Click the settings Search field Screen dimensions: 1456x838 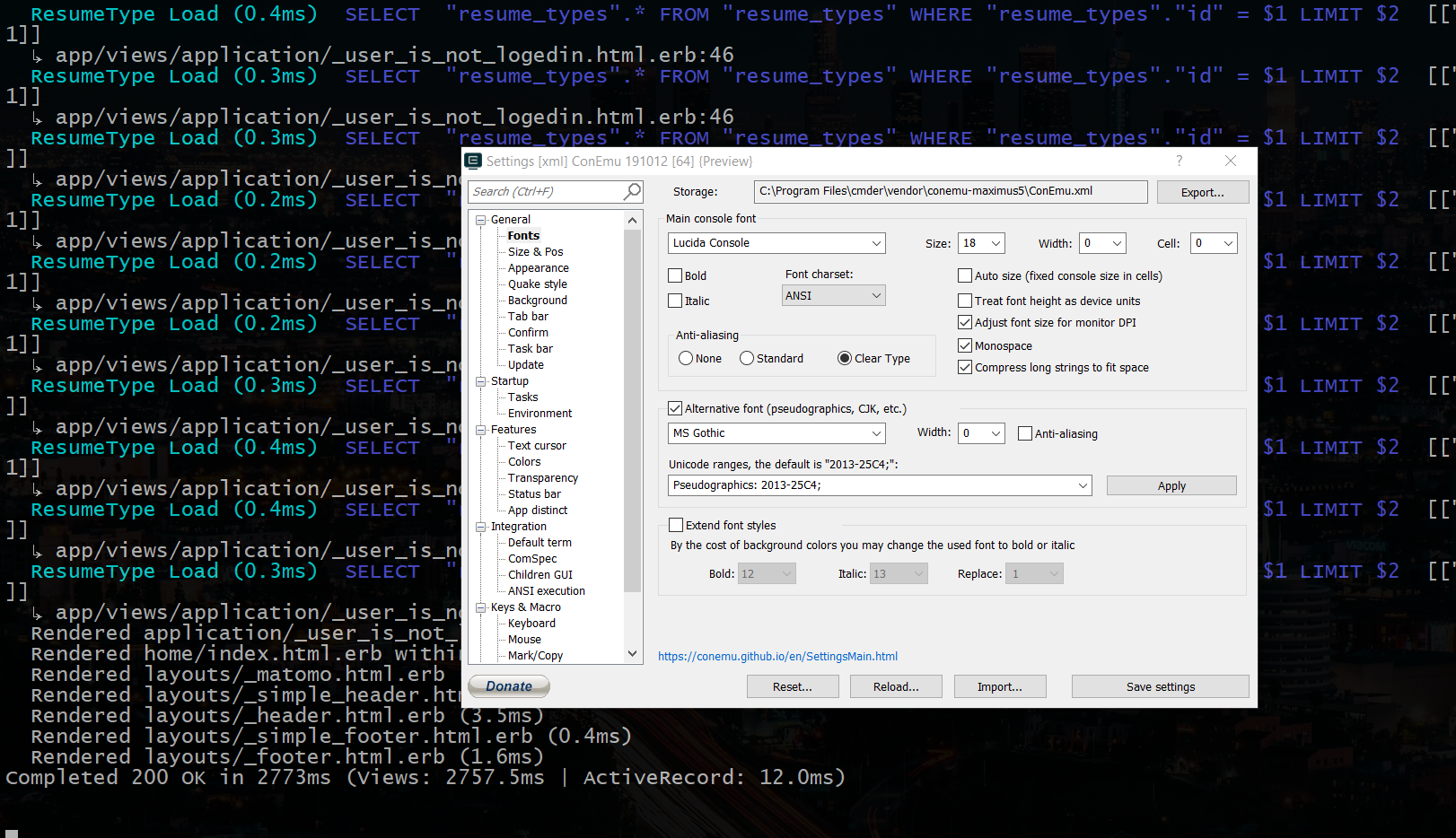click(546, 191)
